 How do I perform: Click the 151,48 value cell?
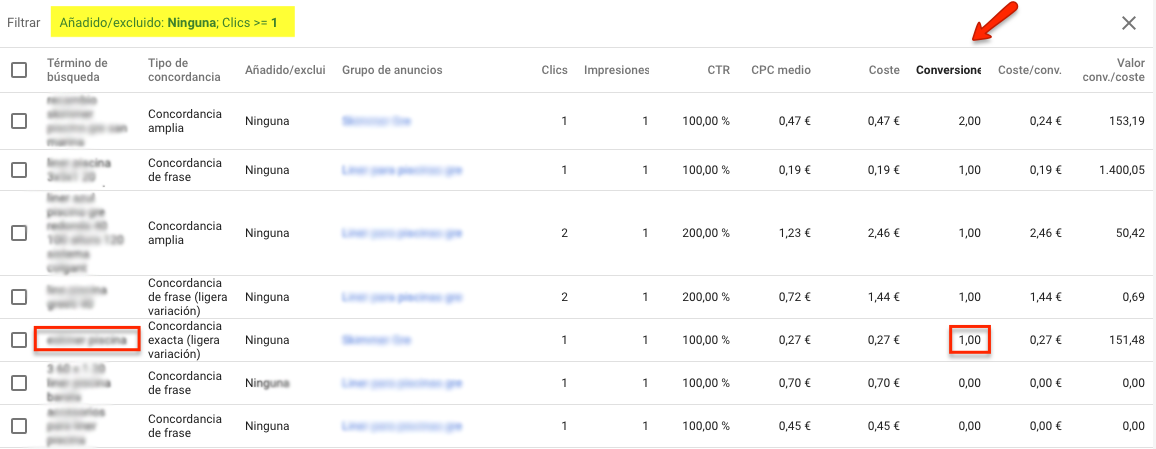point(1128,340)
